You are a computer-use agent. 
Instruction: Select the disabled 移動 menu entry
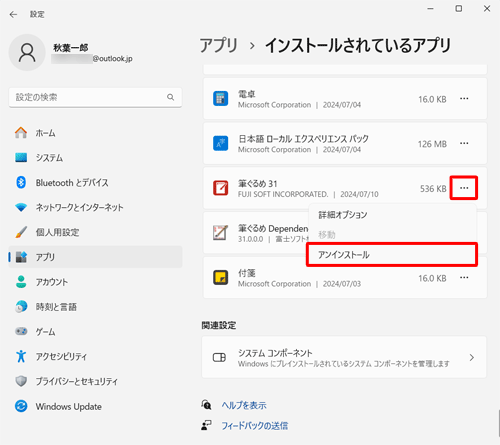[392, 235]
